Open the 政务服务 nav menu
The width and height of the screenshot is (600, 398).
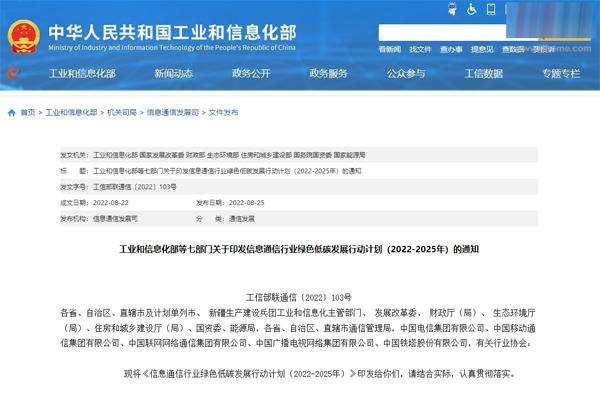point(328,73)
